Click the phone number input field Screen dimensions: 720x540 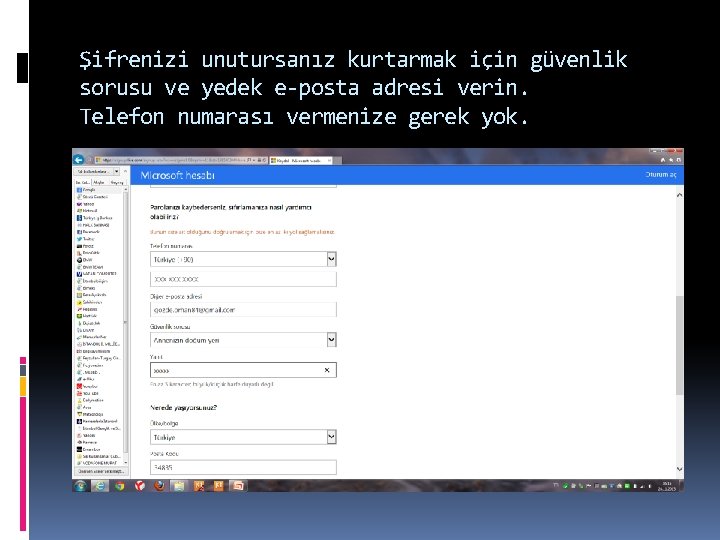tap(243, 279)
